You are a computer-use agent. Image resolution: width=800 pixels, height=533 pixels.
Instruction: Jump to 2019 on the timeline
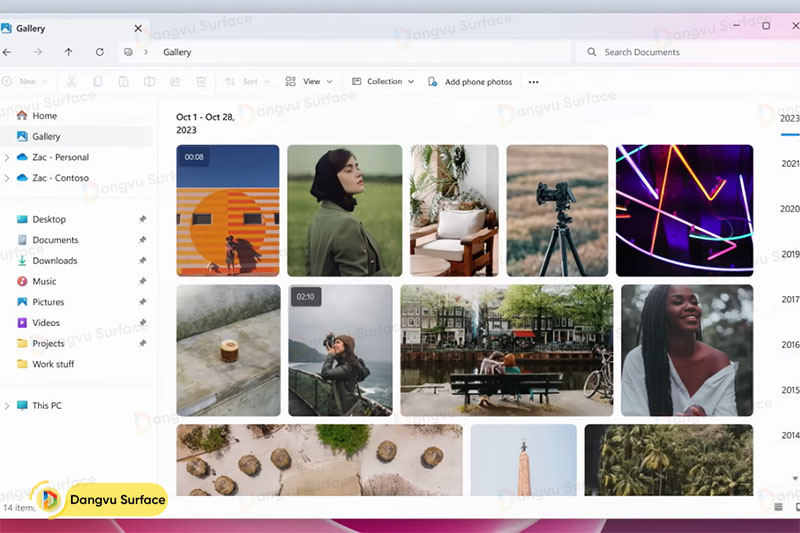click(x=790, y=254)
